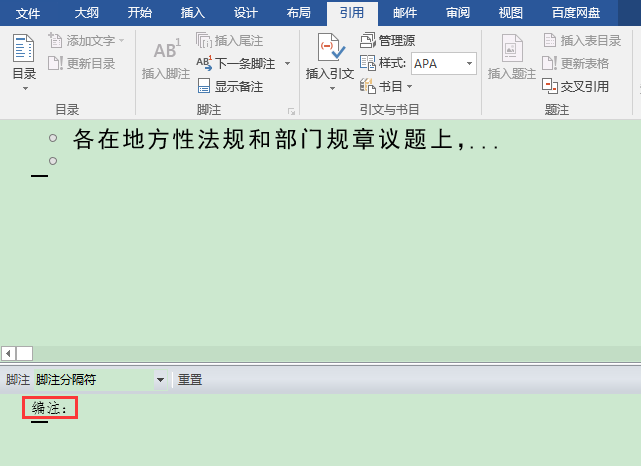Viewport: 641px width, 466px height.
Task: Expand the 目录 button dropdown arrow
Action: pyautogui.click(x=25, y=88)
